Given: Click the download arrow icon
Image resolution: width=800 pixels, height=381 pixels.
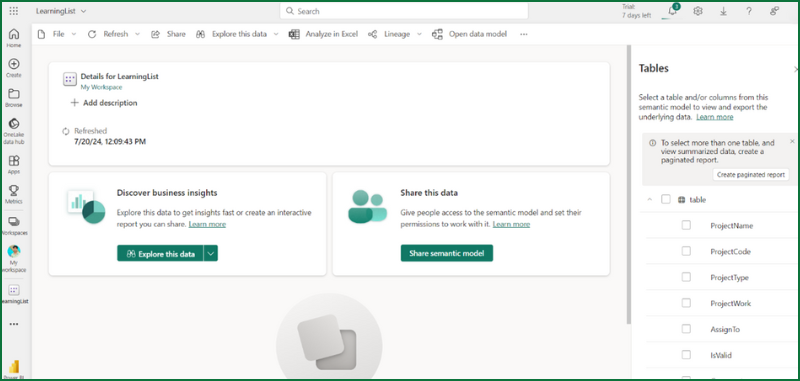Looking at the screenshot, I should [x=723, y=11].
